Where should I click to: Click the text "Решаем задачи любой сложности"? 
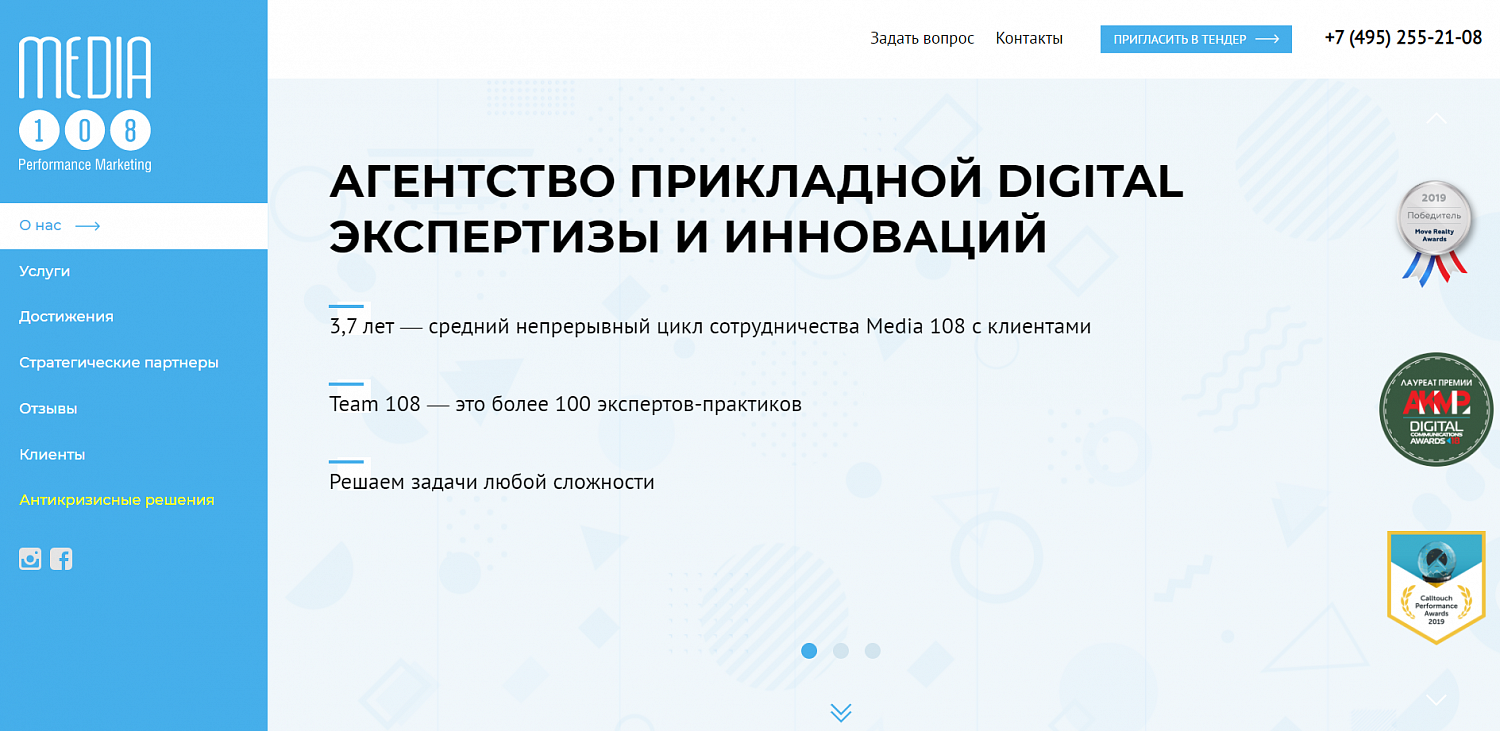492,482
